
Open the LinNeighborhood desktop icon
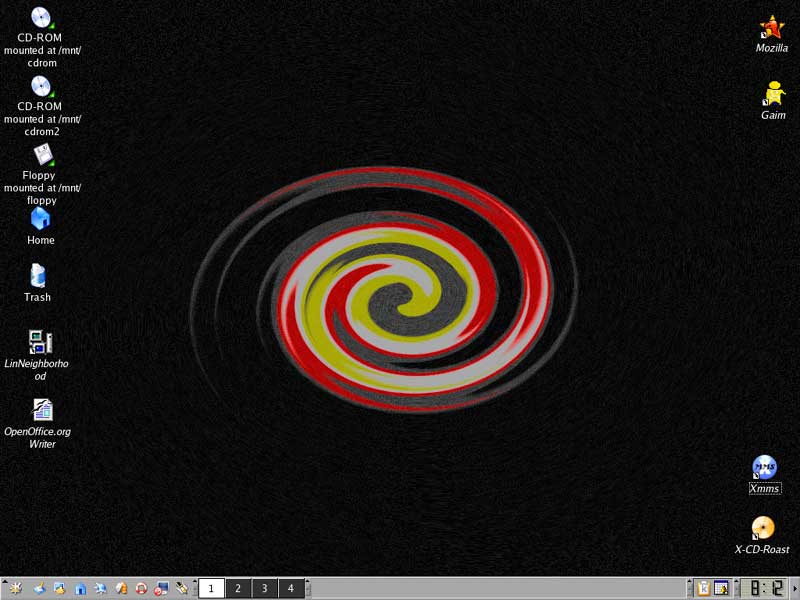pyautogui.click(x=40, y=342)
